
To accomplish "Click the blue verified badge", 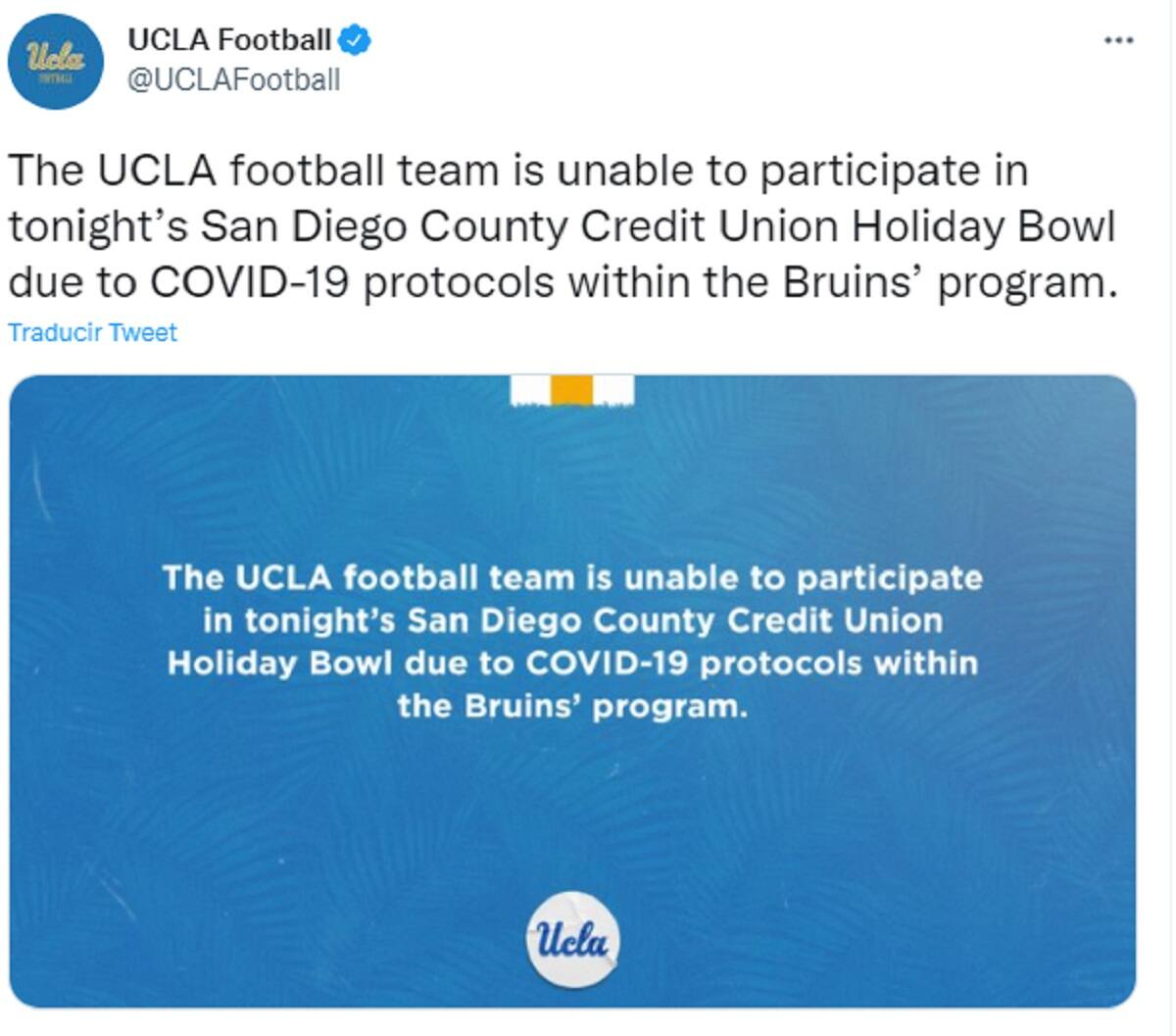I will [x=354, y=41].
